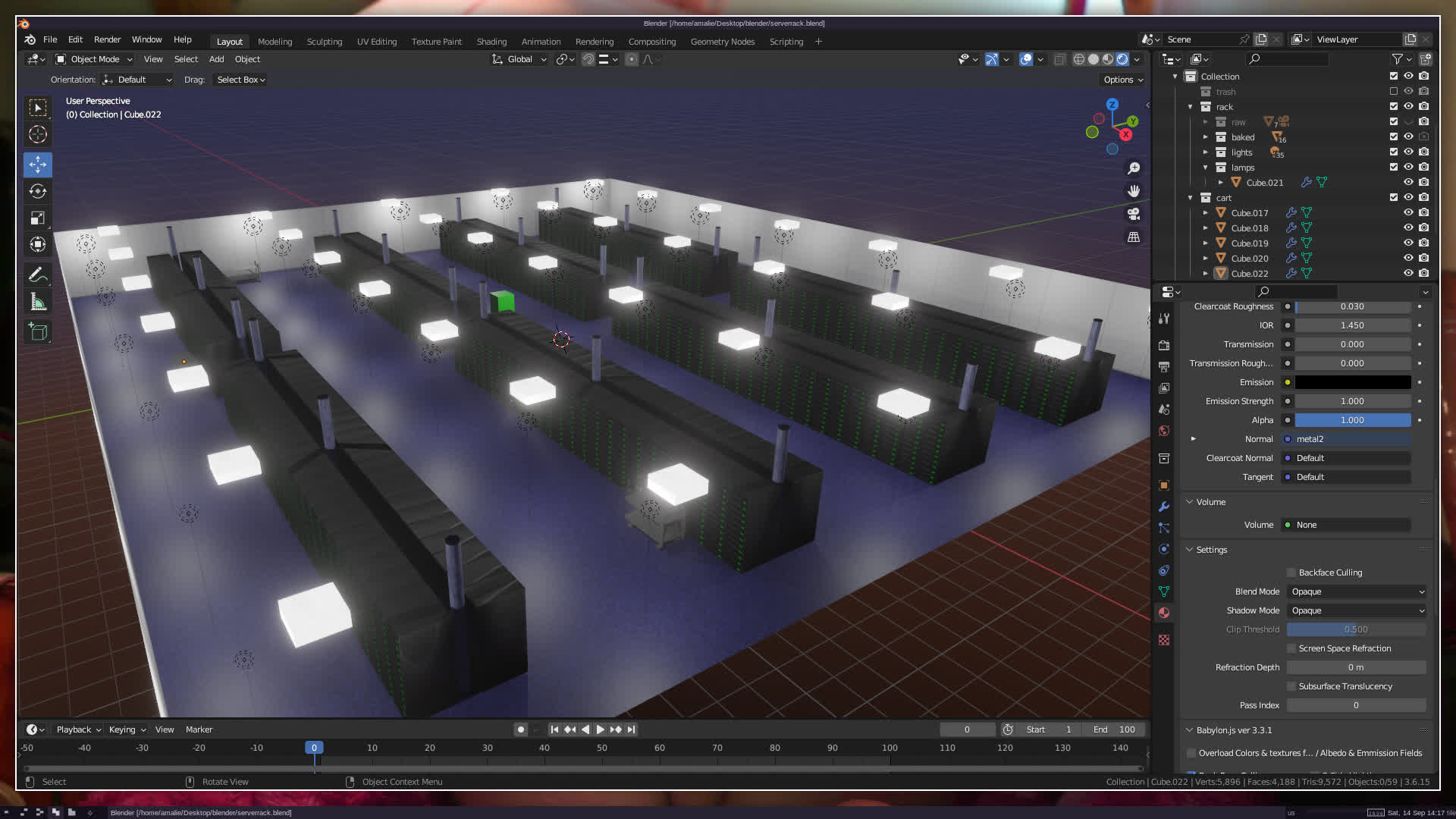This screenshot has width=1456, height=819.
Task: Click the Add Cube tool icon
Action: tap(38, 331)
